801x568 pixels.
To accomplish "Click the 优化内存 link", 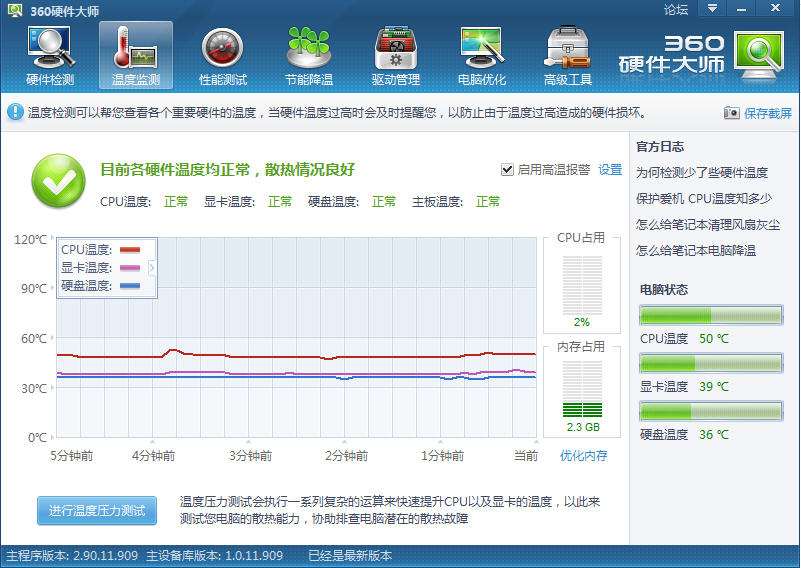I will point(583,456).
